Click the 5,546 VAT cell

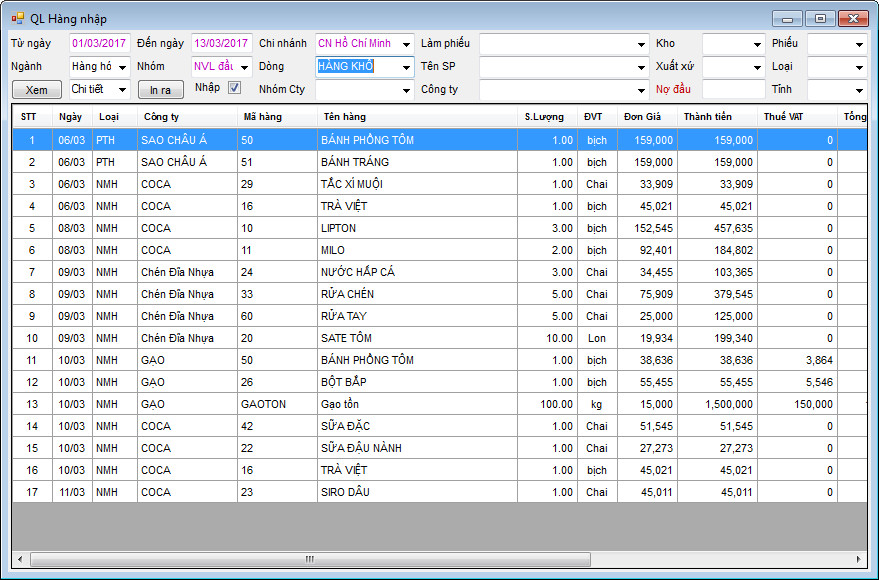797,382
